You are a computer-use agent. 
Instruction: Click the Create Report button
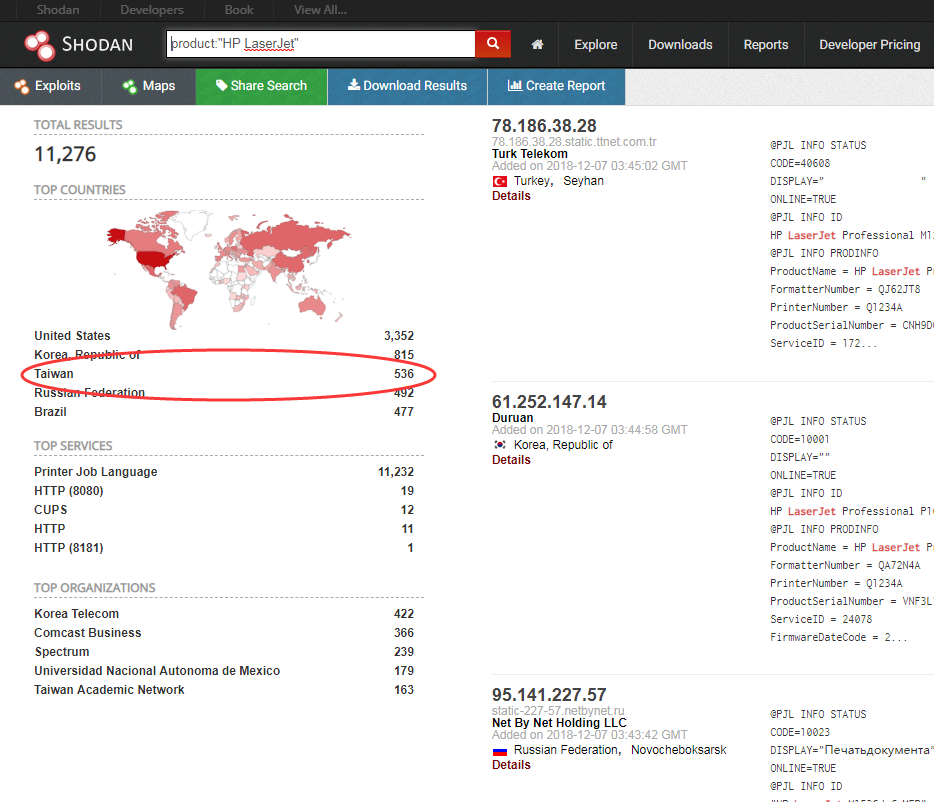pyautogui.click(x=556, y=86)
